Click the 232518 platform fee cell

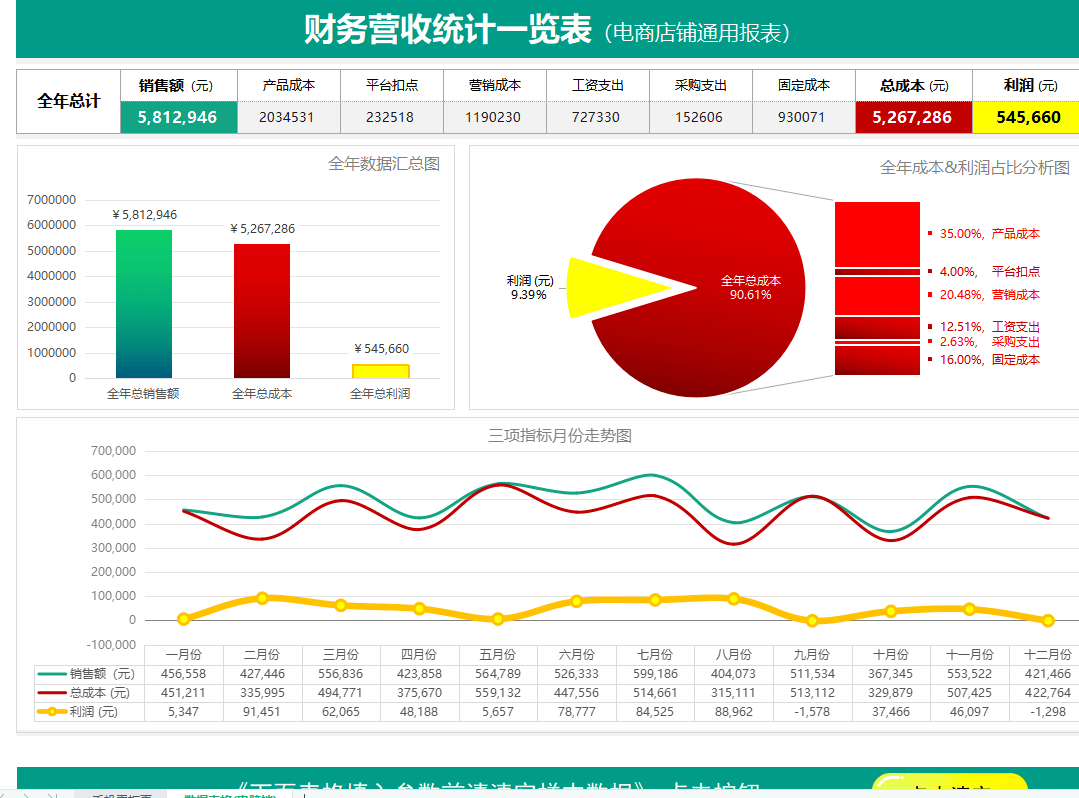tap(392, 117)
